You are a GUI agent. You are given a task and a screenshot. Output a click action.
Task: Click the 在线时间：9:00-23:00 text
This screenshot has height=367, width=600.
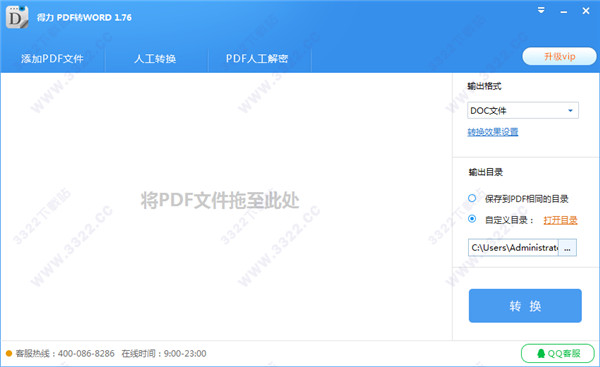(x=164, y=353)
